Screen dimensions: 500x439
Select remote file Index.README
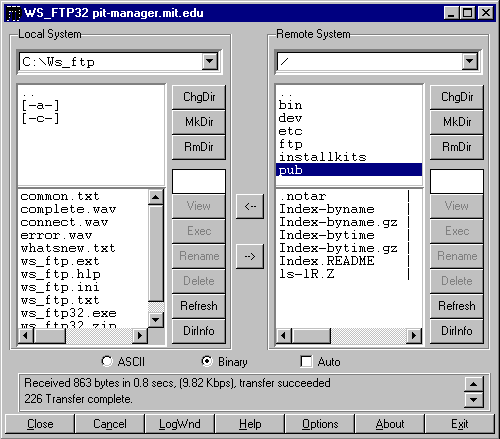327,261
